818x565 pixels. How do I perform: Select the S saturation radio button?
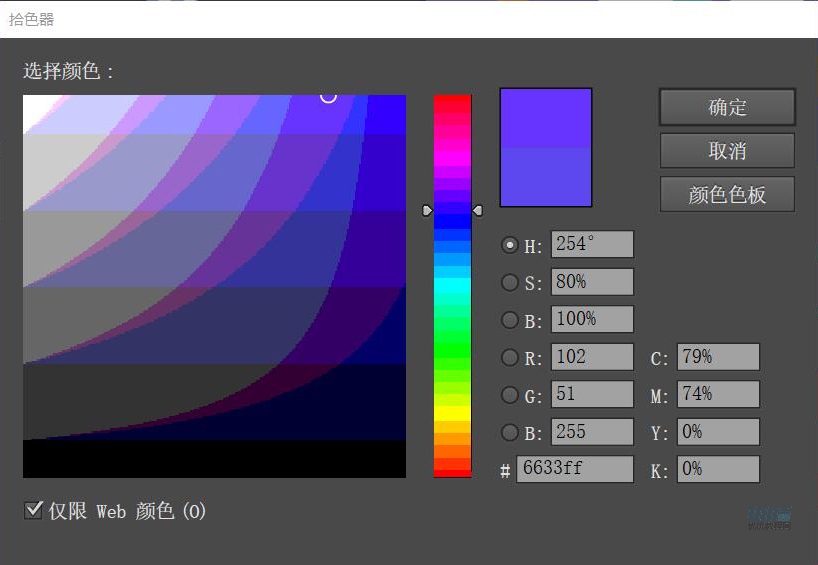(510, 283)
